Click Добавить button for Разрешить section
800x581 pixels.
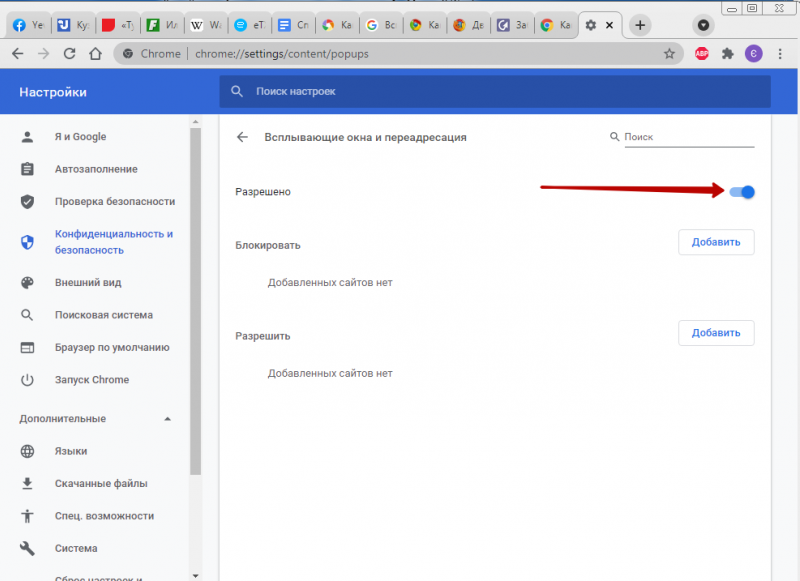point(716,333)
